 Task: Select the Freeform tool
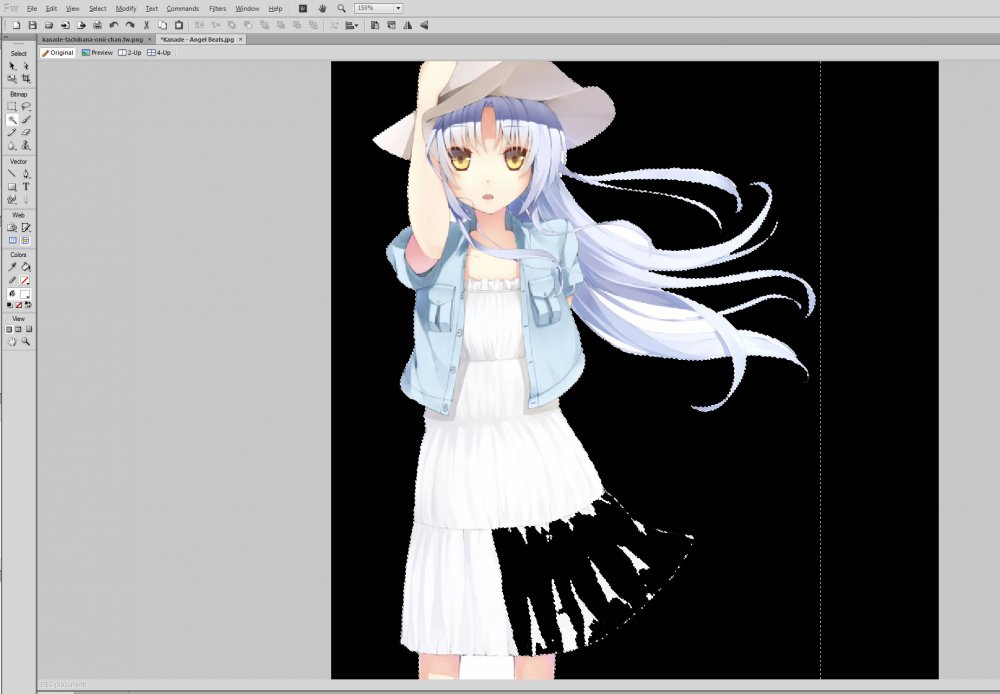[x=12, y=200]
